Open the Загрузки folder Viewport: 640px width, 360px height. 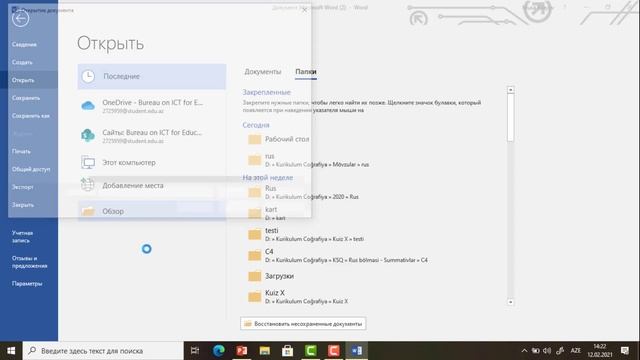pos(271,276)
